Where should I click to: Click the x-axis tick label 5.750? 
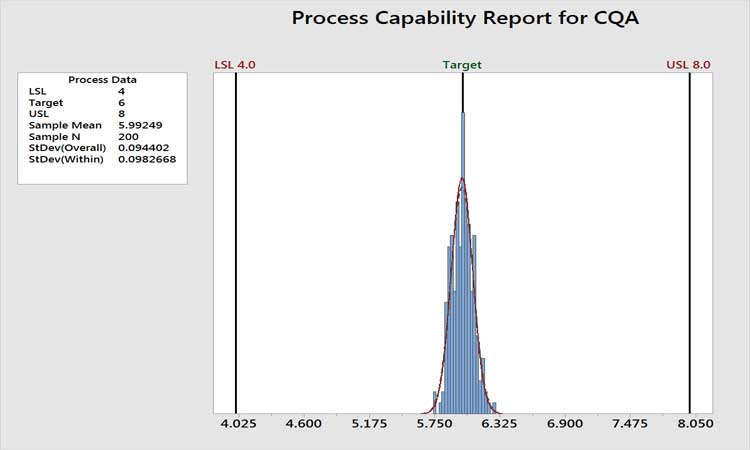click(434, 424)
